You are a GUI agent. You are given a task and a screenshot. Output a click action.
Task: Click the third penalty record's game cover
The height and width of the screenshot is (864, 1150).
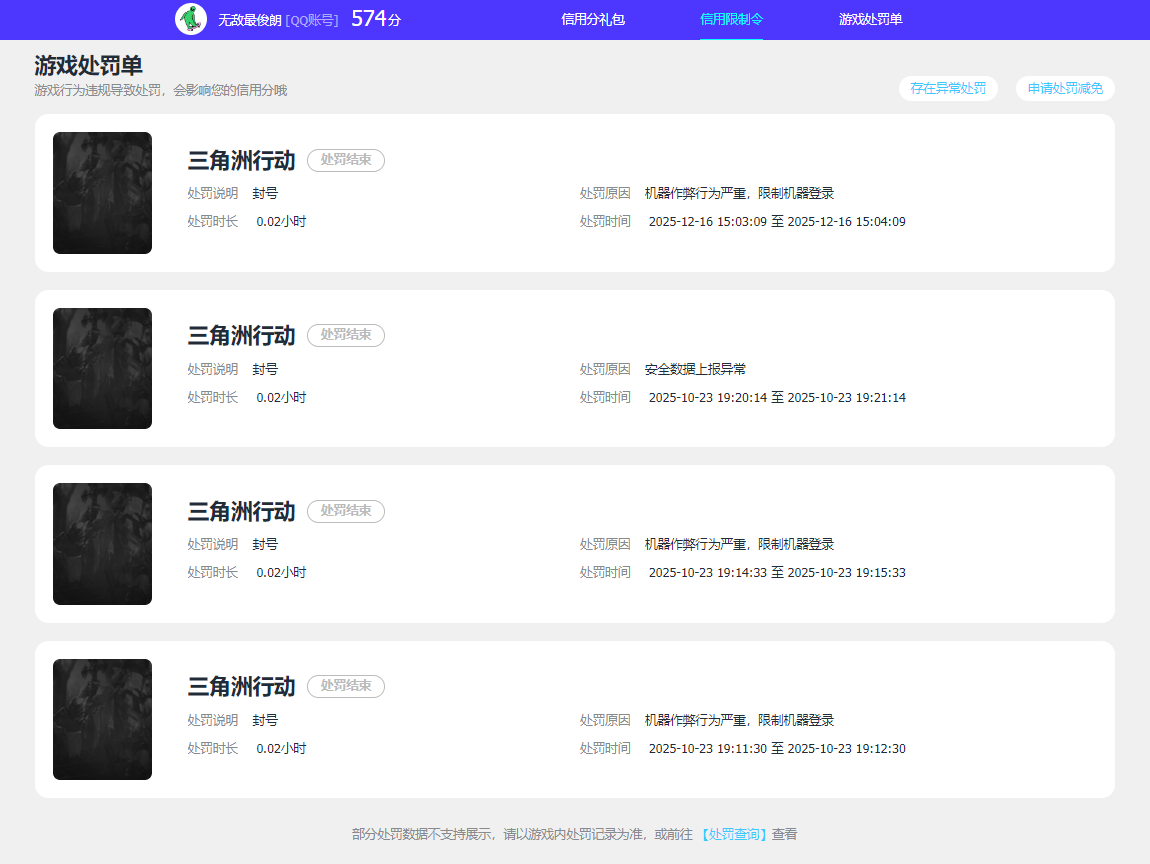(102, 543)
